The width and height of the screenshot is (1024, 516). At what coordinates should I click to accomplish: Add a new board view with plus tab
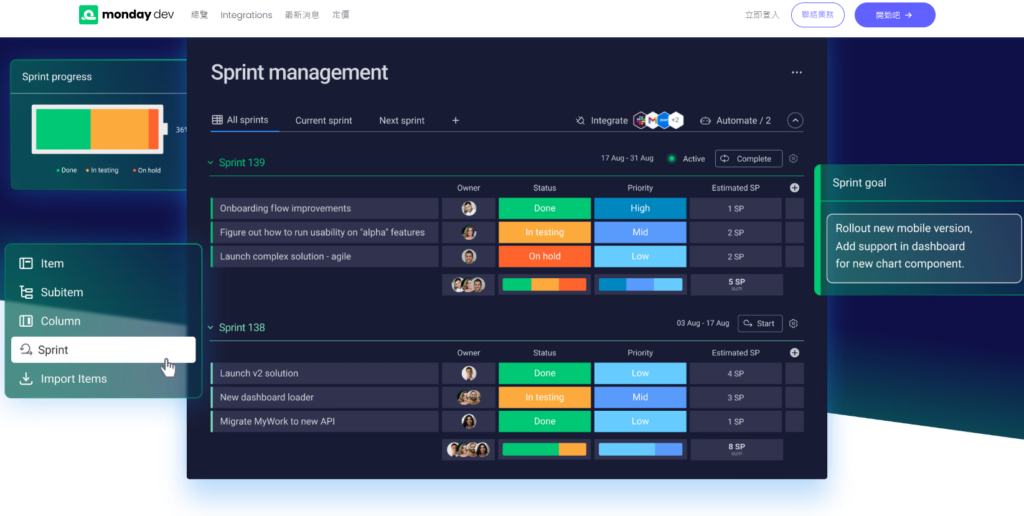455,120
